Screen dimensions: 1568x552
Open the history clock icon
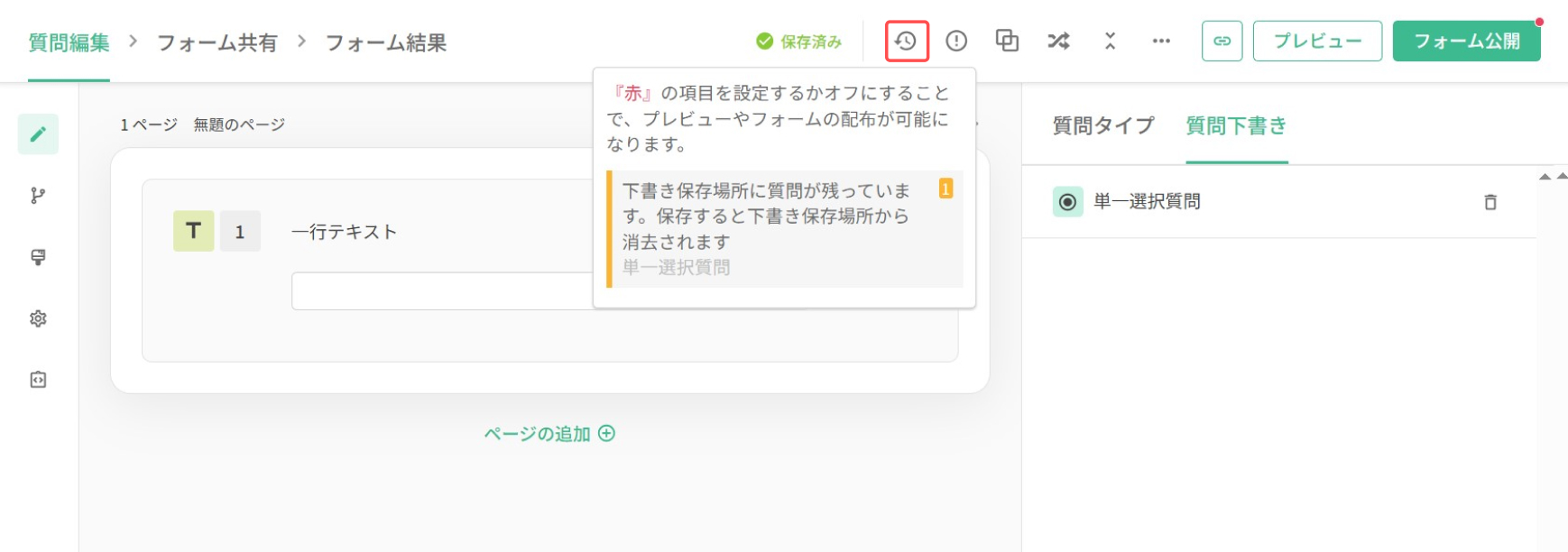(x=907, y=41)
